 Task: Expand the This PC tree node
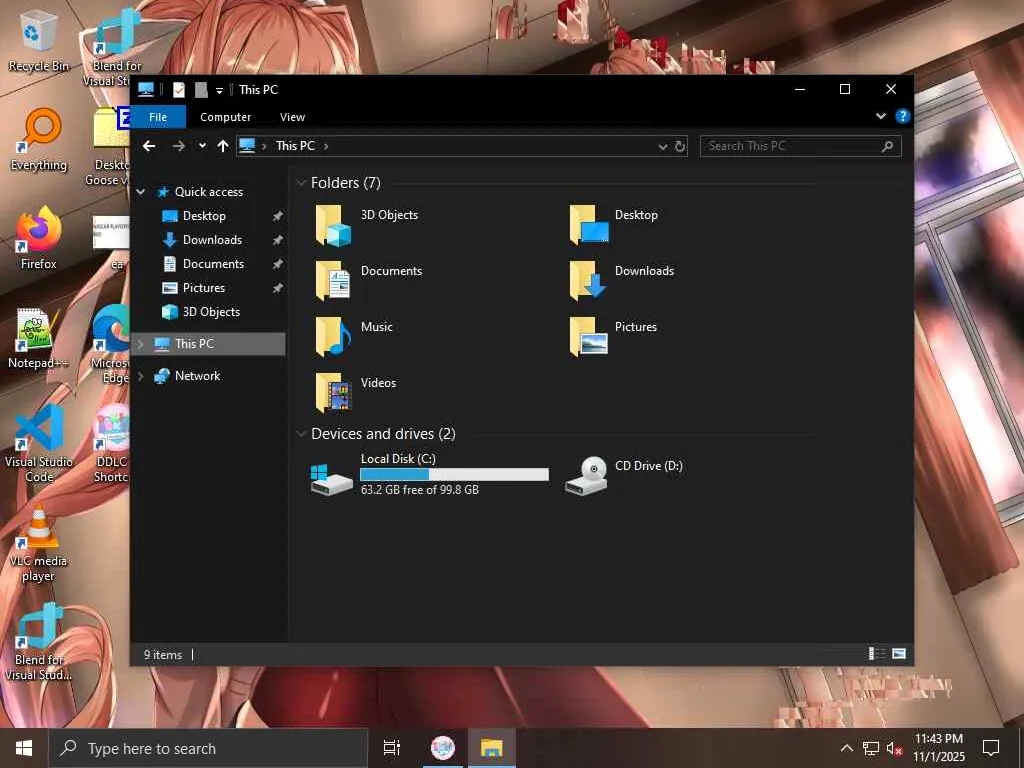coord(140,344)
